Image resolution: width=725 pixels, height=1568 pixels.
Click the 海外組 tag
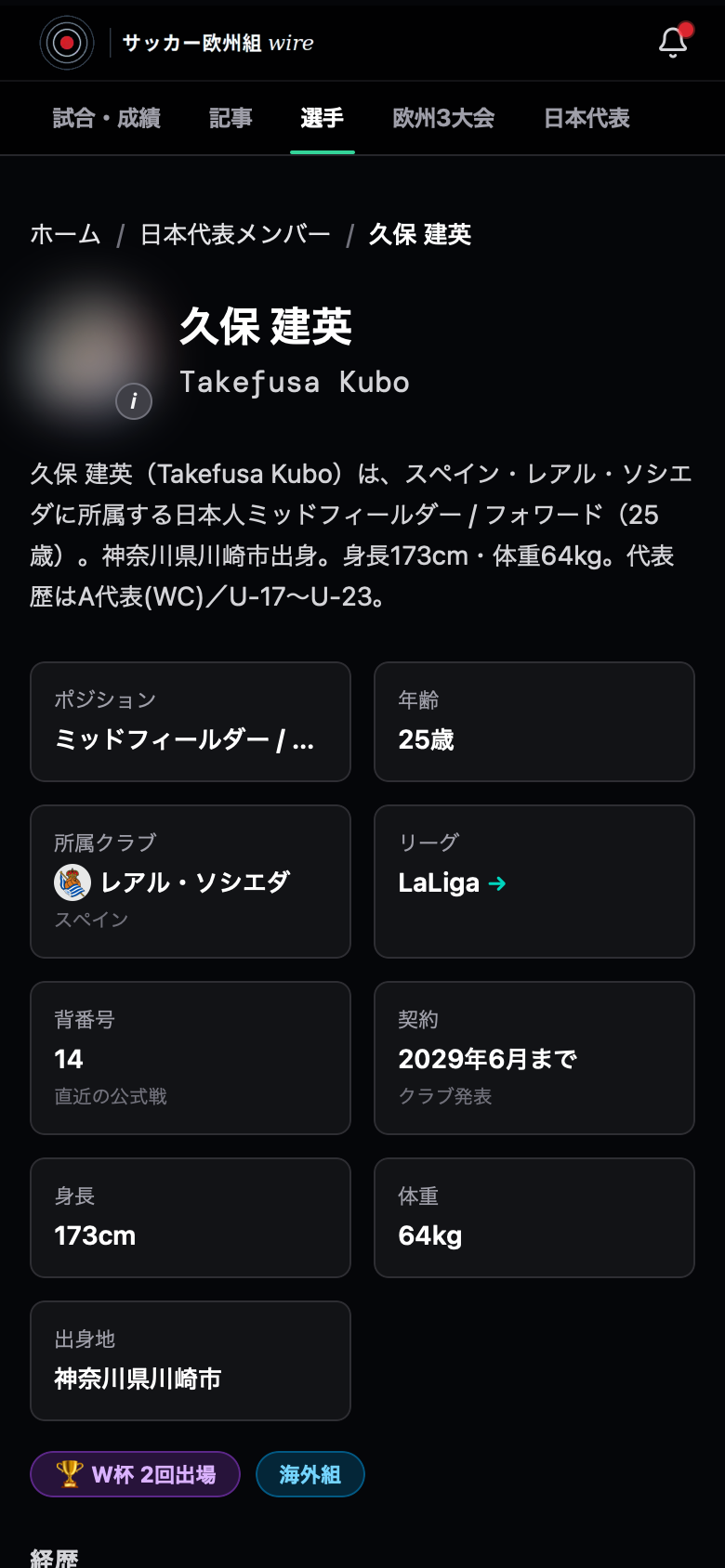pos(310,1474)
